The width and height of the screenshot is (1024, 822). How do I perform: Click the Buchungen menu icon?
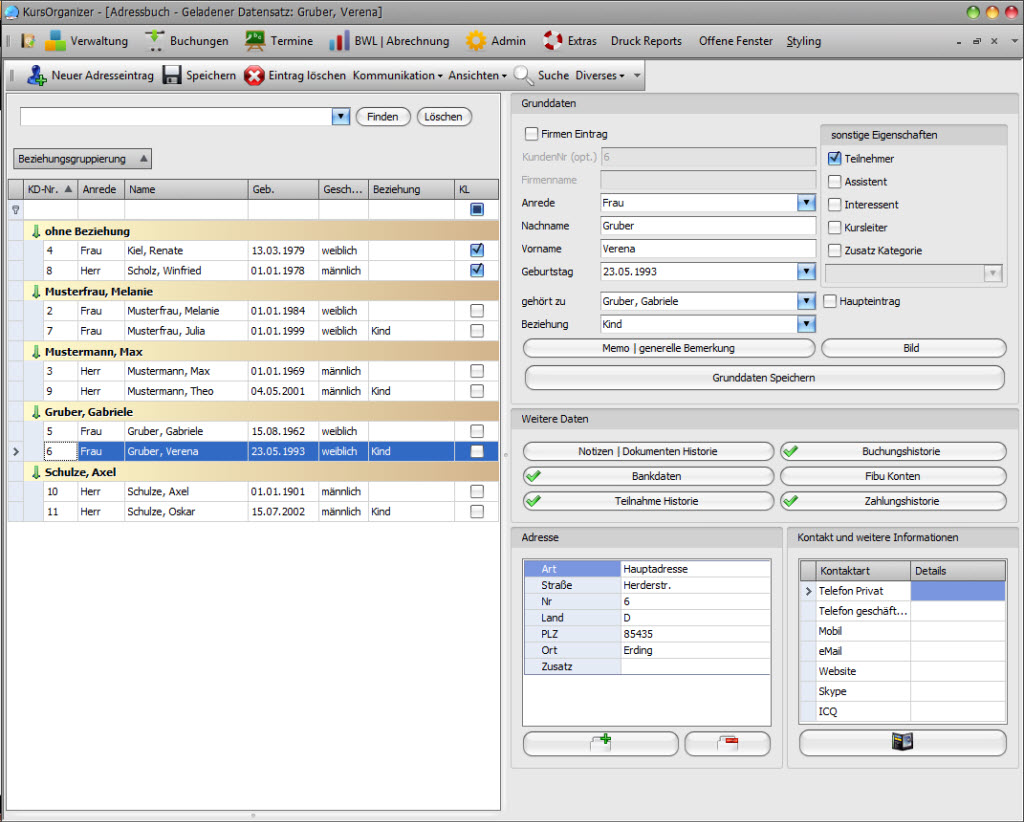pyautogui.click(x=154, y=41)
